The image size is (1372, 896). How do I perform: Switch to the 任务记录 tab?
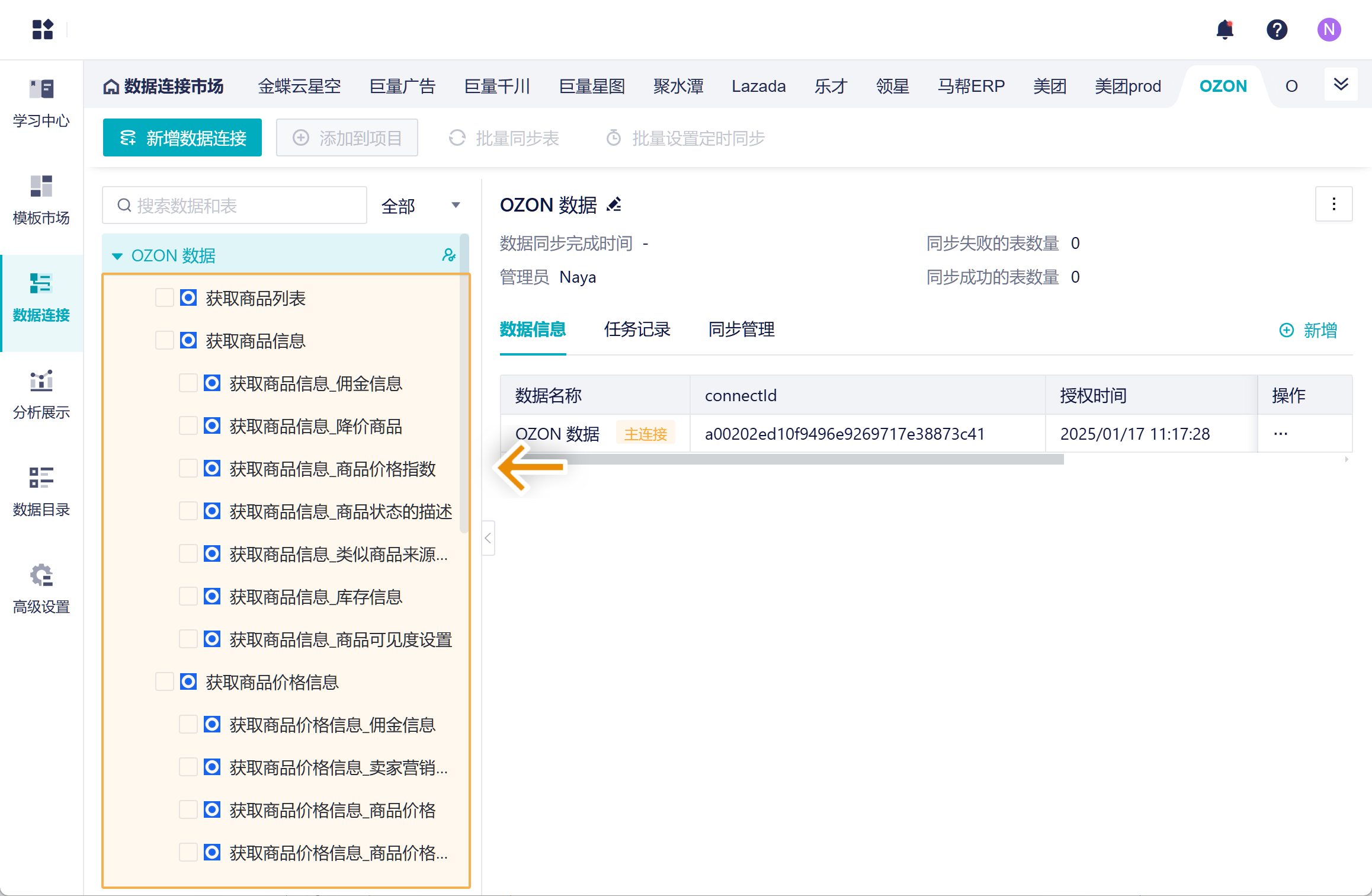(637, 329)
